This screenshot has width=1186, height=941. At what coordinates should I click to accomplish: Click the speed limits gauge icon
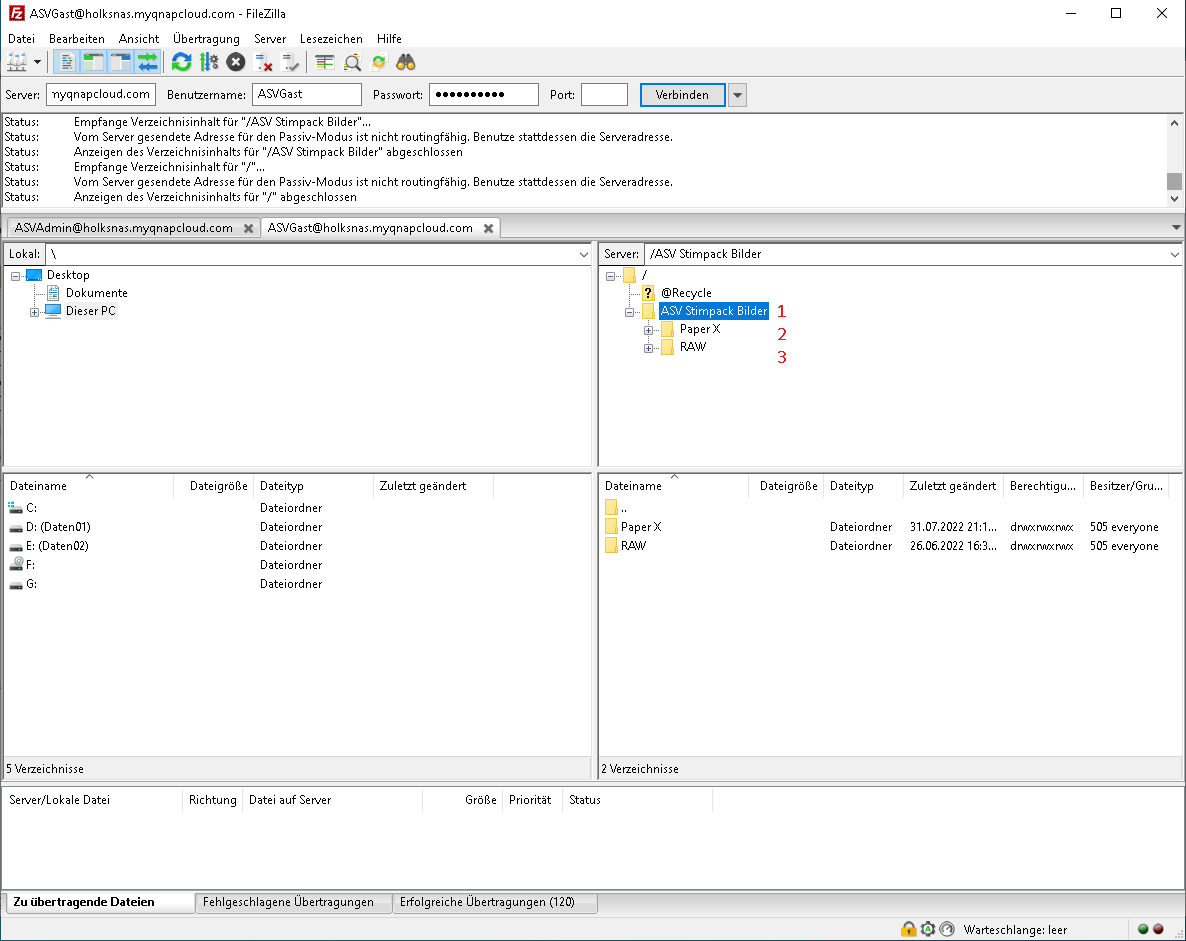point(947,929)
